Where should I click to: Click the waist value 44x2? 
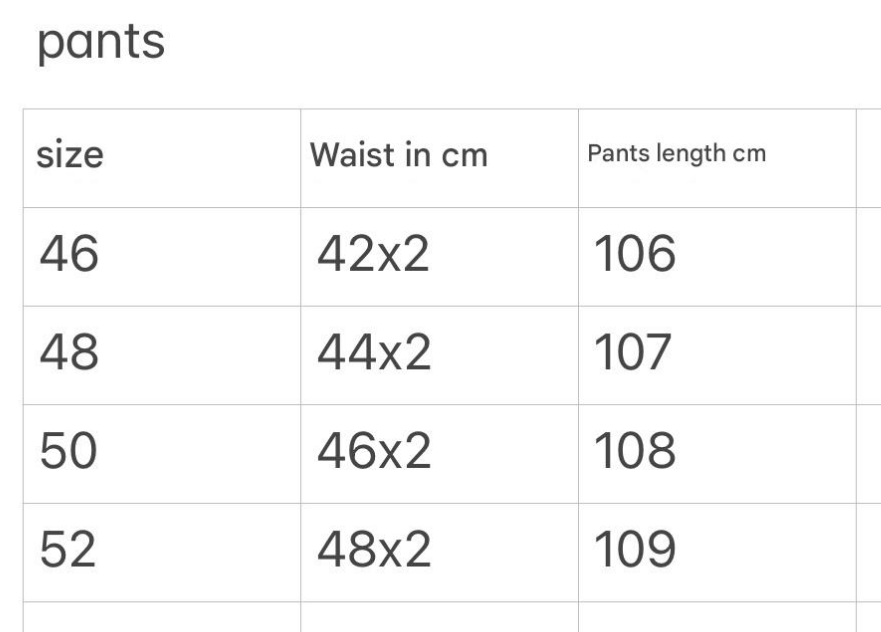[x=373, y=354]
